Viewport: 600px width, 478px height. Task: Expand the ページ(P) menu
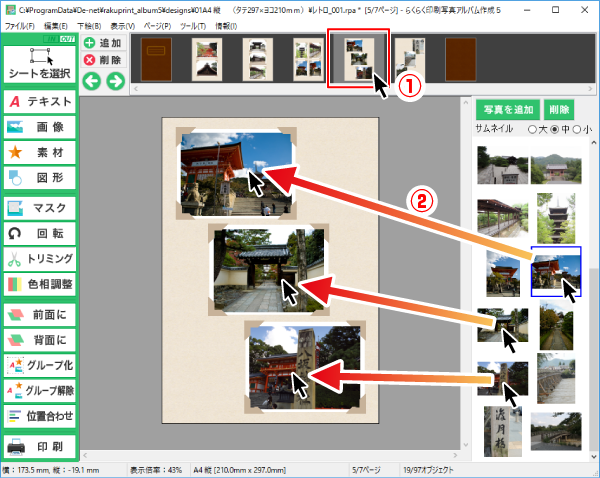157,25
